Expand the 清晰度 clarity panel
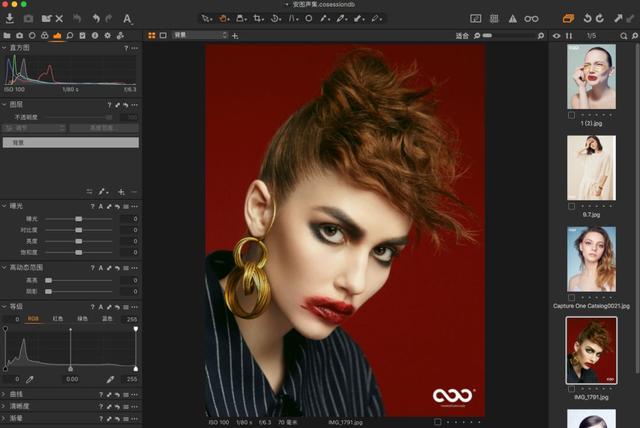Image resolution: width=640 pixels, height=428 pixels. [x=4, y=406]
